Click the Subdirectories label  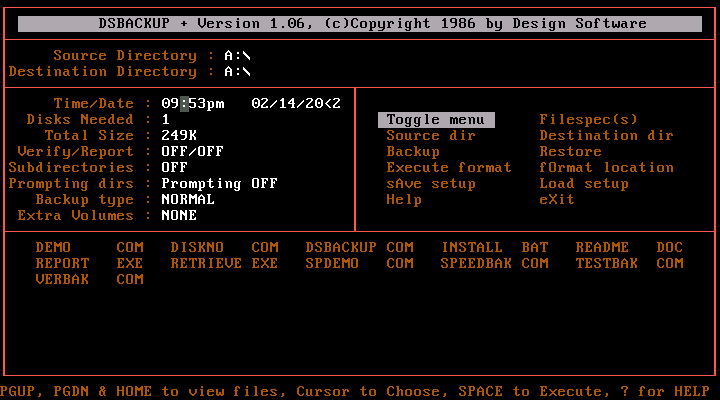pos(71,168)
